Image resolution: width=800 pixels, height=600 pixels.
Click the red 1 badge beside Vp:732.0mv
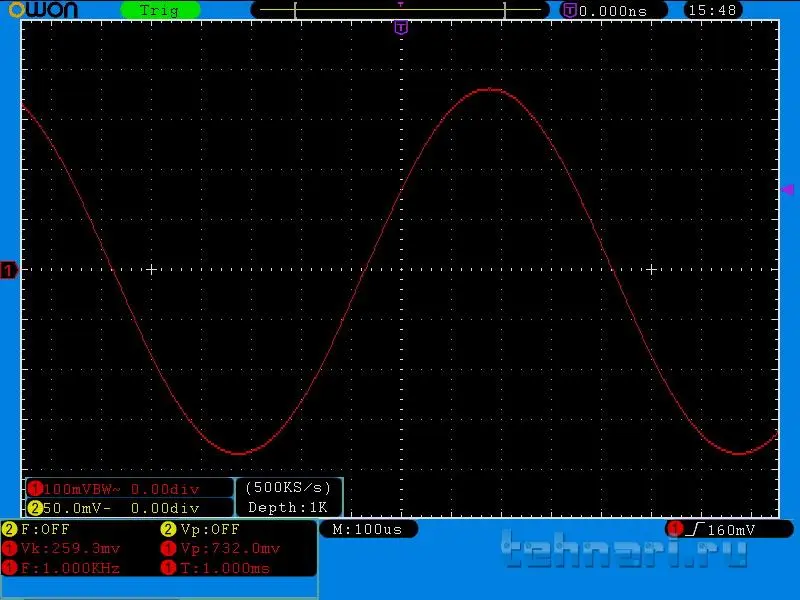pyautogui.click(x=168, y=548)
